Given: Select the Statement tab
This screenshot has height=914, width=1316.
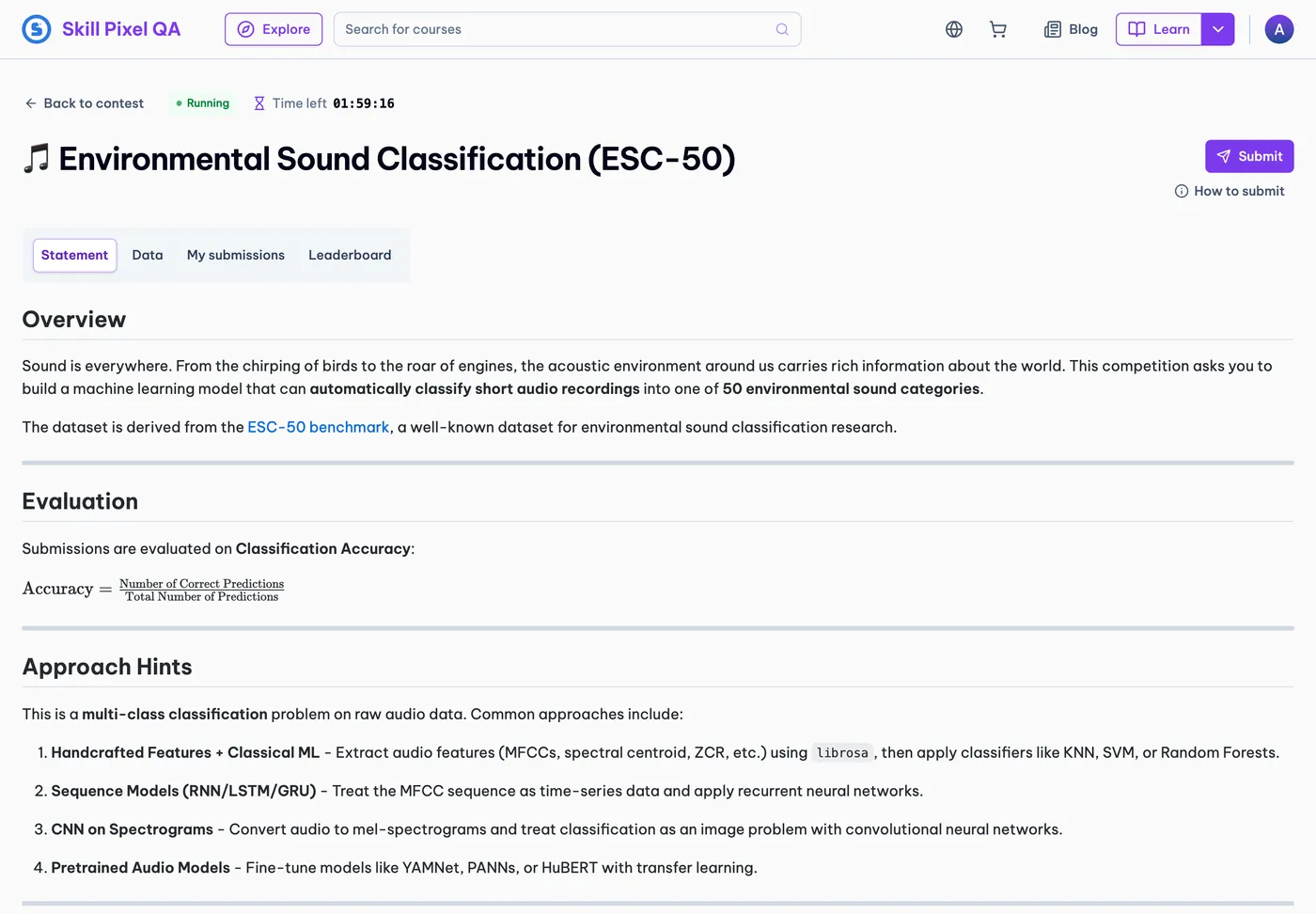Looking at the screenshot, I should (74, 255).
